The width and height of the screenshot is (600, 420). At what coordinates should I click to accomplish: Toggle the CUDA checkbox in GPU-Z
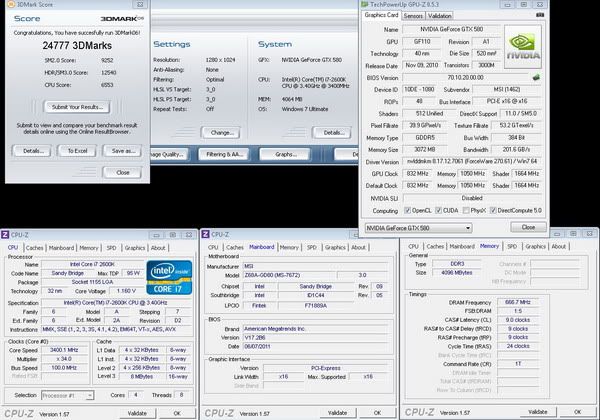439,210
